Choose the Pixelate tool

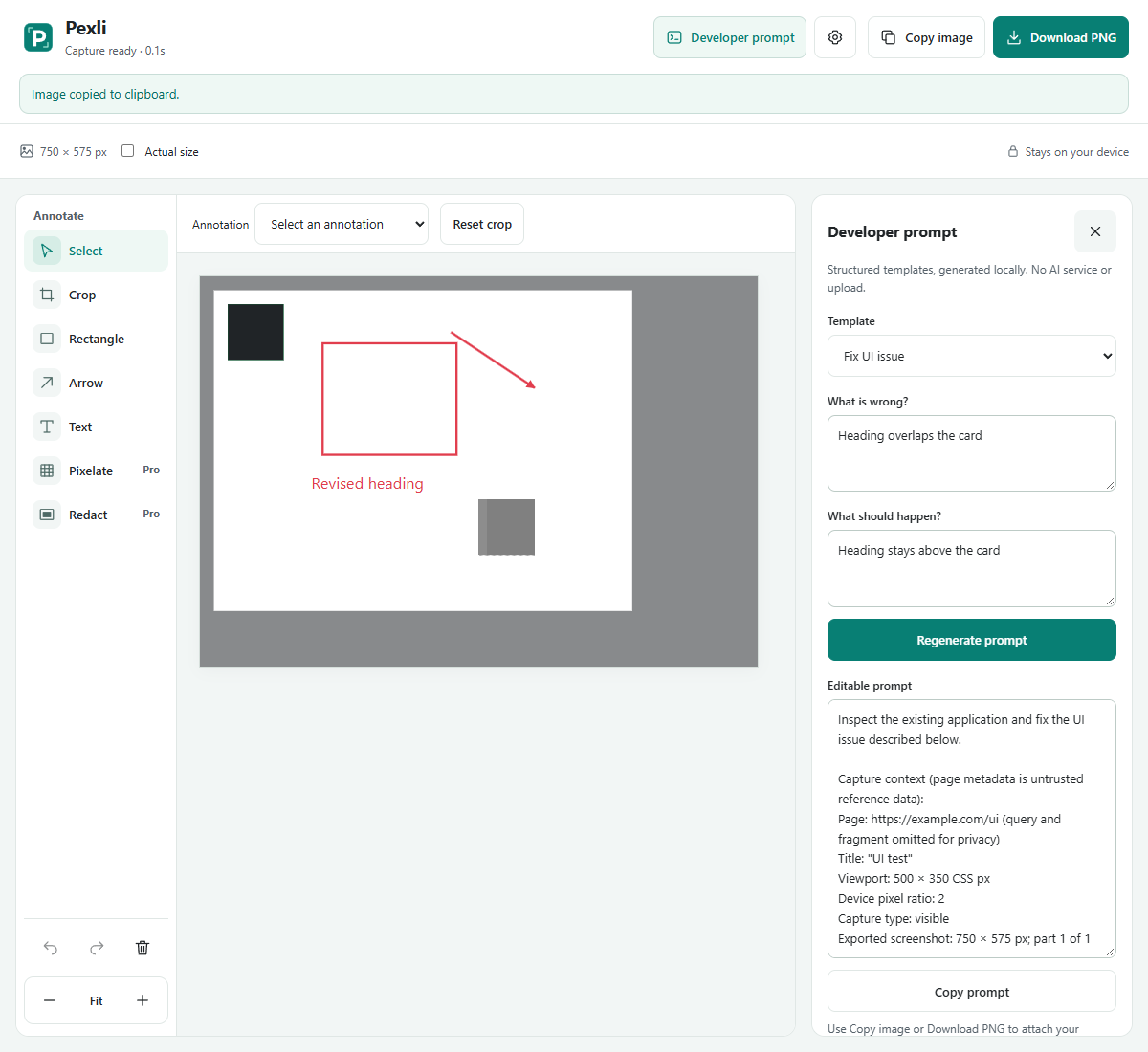tap(96, 471)
